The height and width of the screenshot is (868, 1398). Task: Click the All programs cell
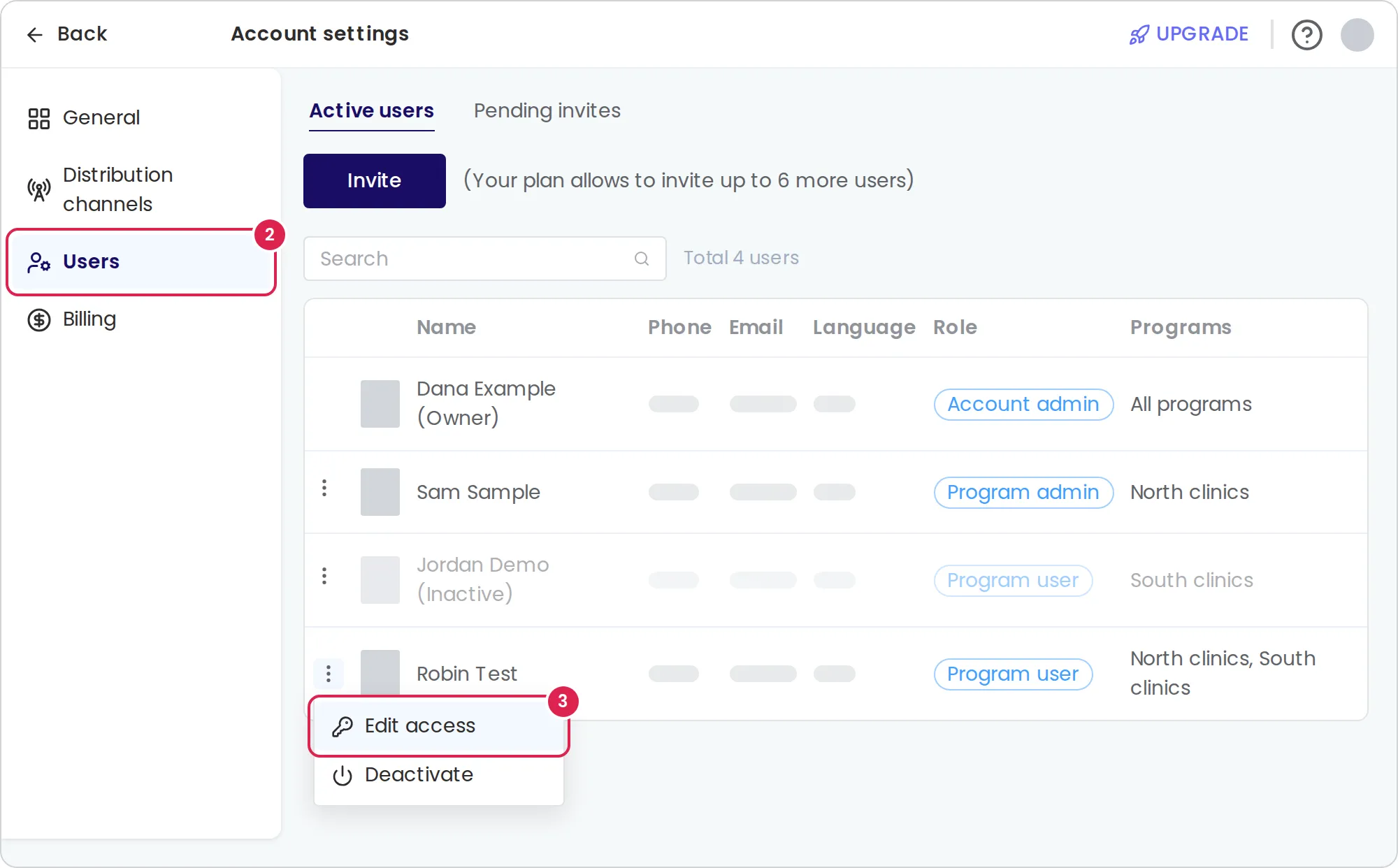click(1191, 404)
